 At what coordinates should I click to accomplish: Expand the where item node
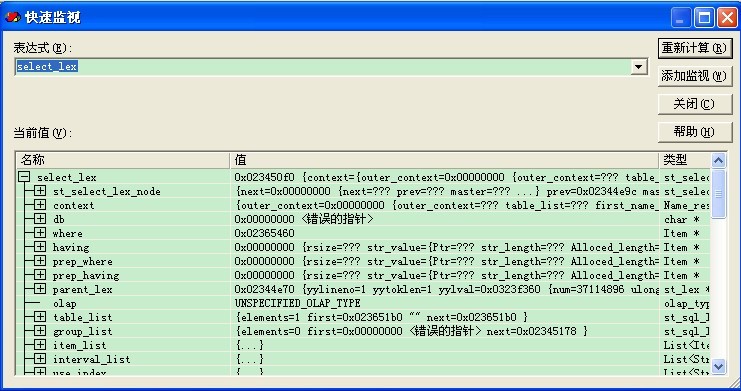[x=40, y=233]
